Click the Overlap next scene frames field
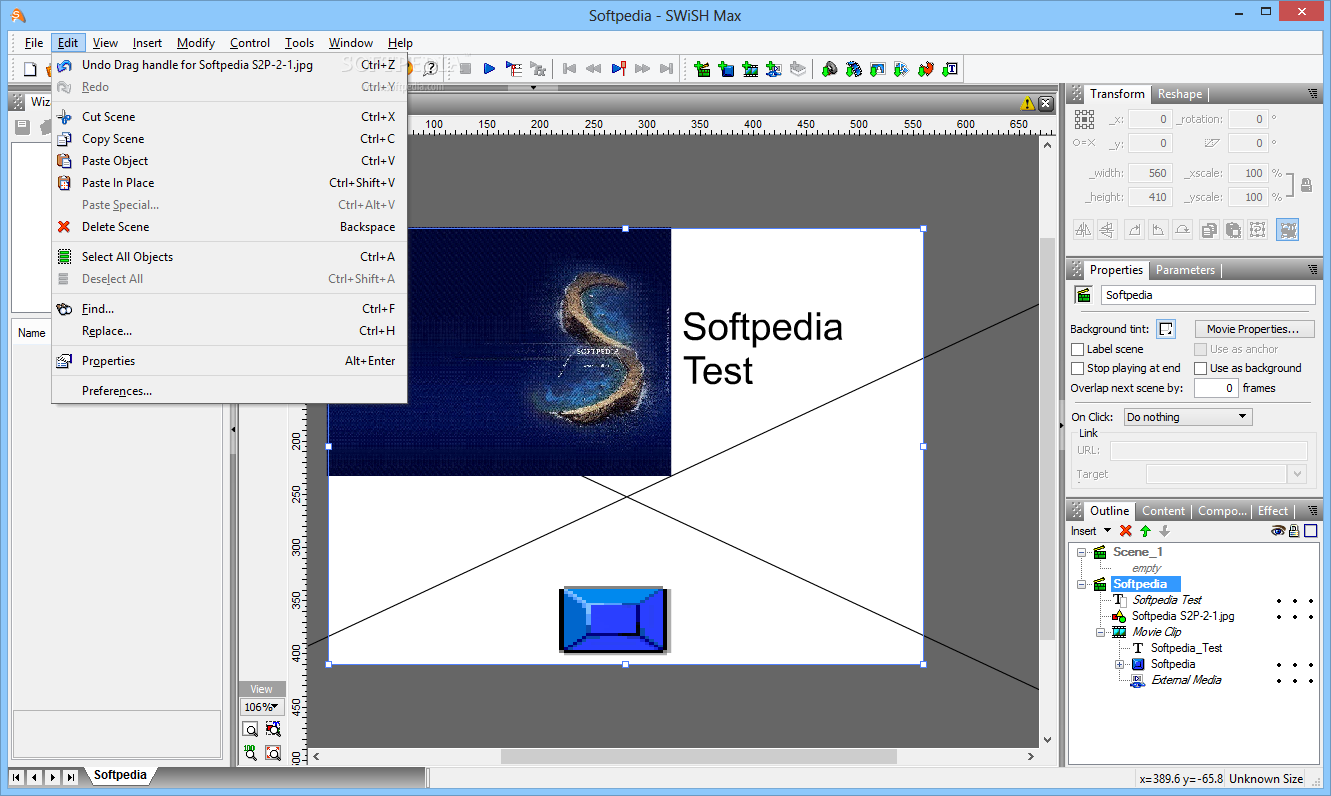The image size is (1331, 796). tap(1216, 388)
